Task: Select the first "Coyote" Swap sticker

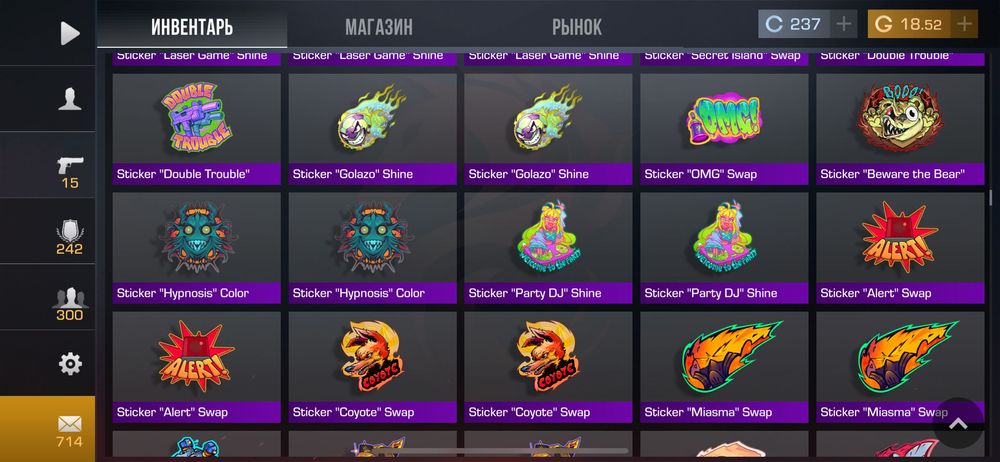Action: click(x=372, y=368)
